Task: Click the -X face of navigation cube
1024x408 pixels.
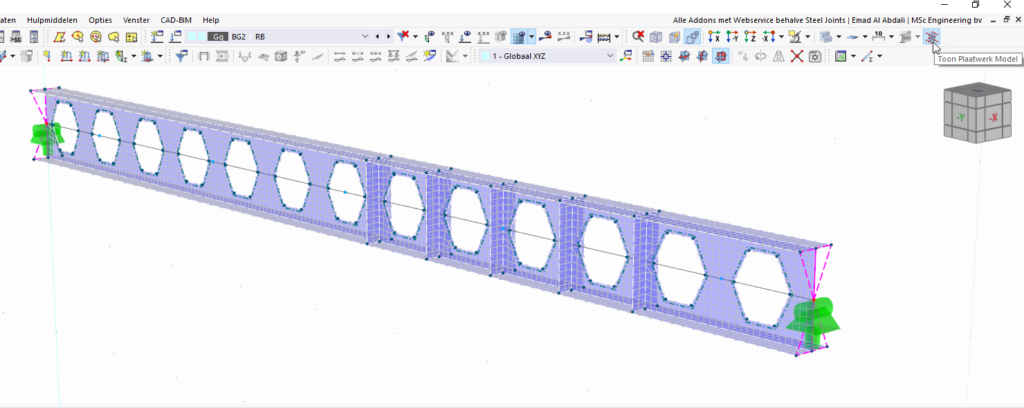Action: [x=994, y=118]
